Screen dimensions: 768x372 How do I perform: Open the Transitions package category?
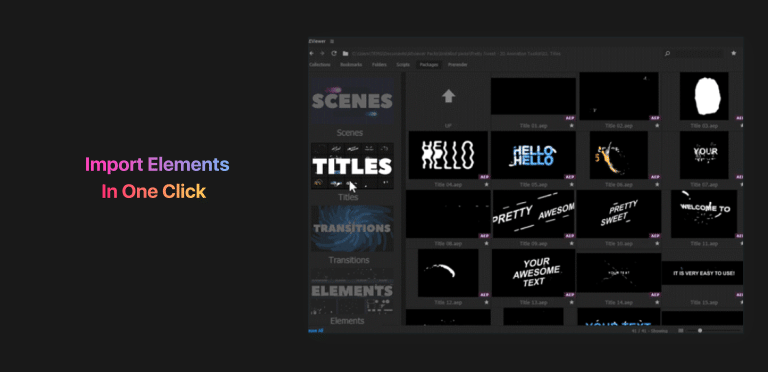(352, 228)
